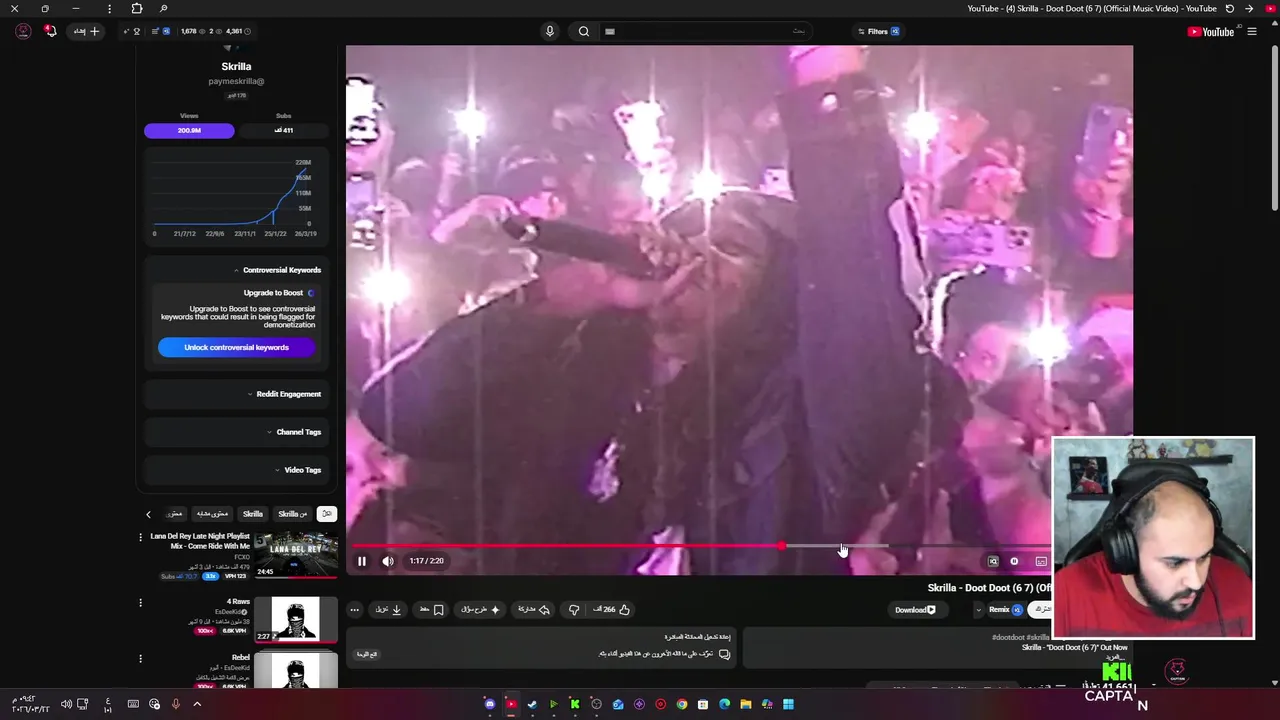Screen dimensions: 1280x720
Task: Open the browser three-dot menu
Action: (110, 8)
